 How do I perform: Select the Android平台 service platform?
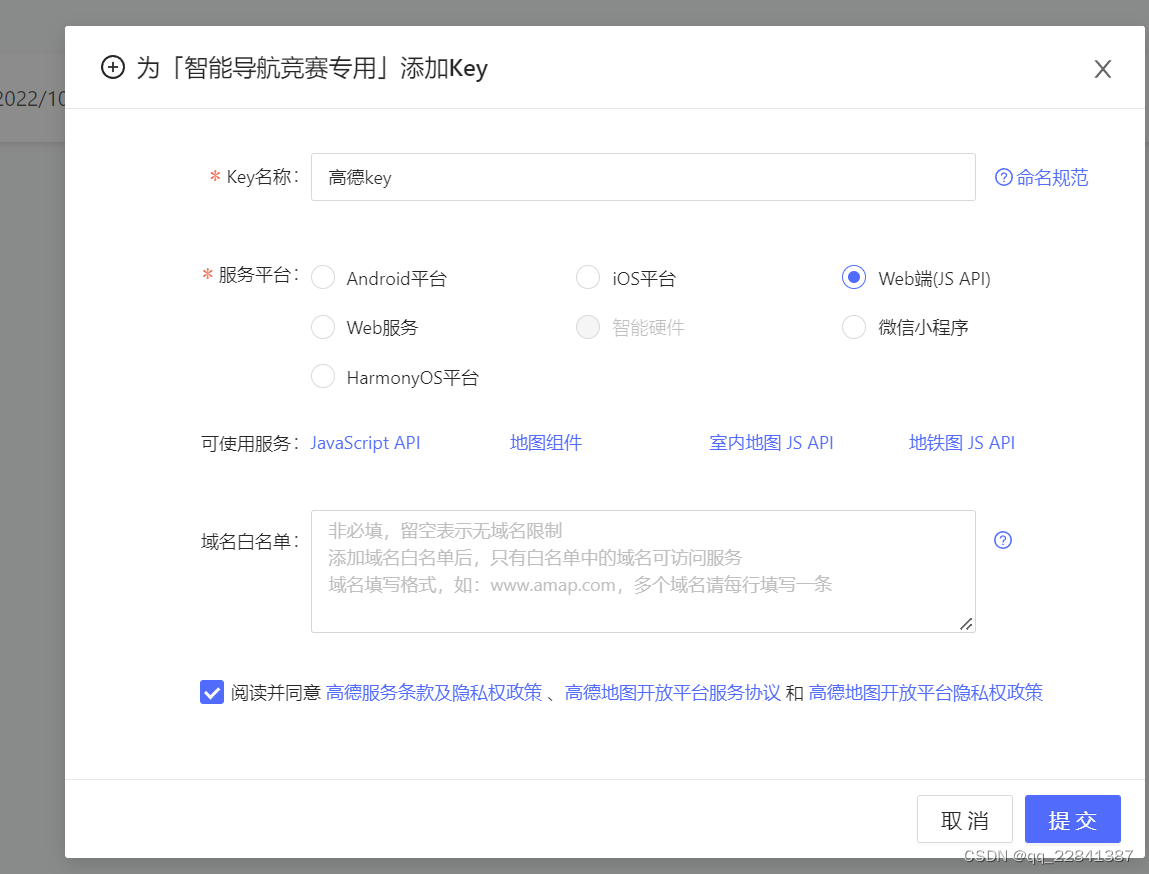pos(323,277)
